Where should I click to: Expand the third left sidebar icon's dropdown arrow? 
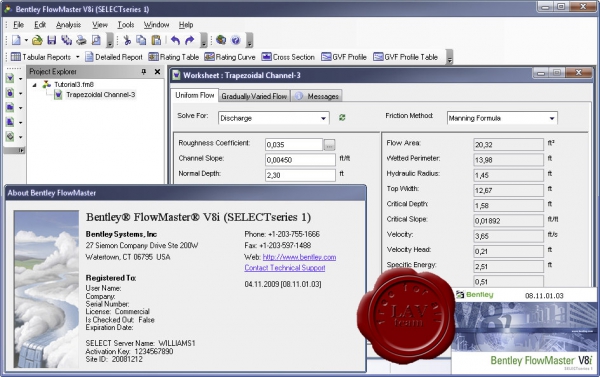point(21,108)
